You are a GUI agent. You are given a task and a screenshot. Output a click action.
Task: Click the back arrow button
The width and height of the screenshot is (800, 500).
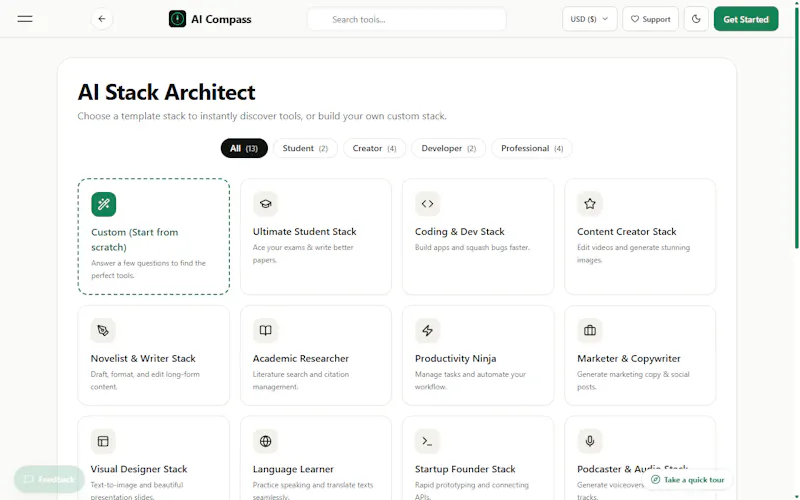pyautogui.click(x=102, y=19)
